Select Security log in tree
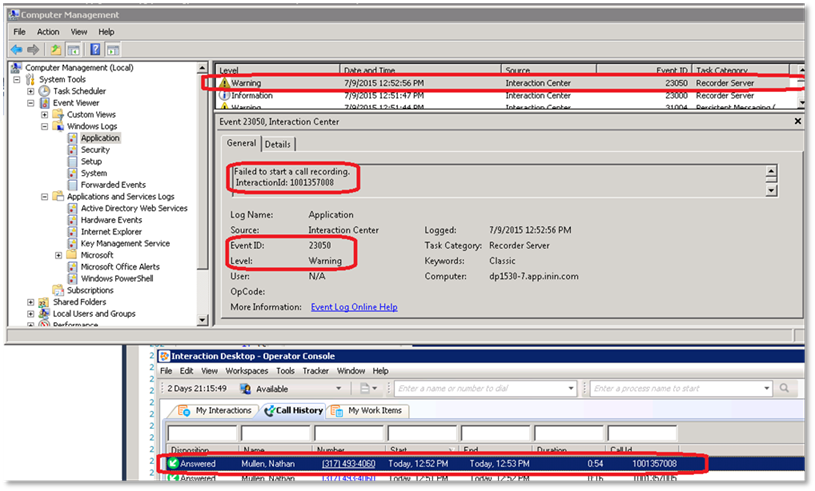 (95, 150)
